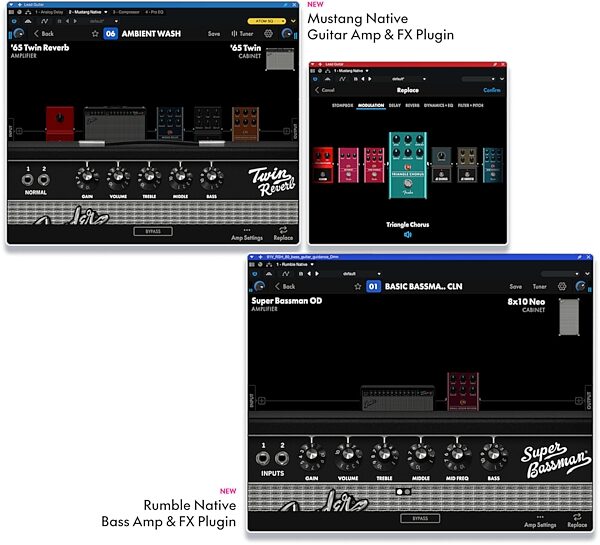Switch to the DELAY category tab

point(395,105)
